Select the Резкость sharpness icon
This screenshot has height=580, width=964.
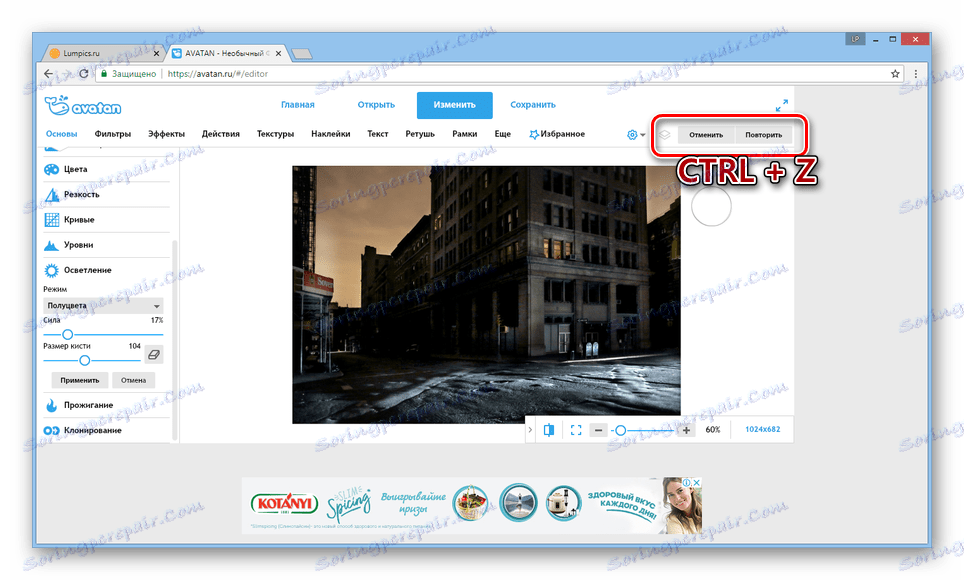[52, 194]
